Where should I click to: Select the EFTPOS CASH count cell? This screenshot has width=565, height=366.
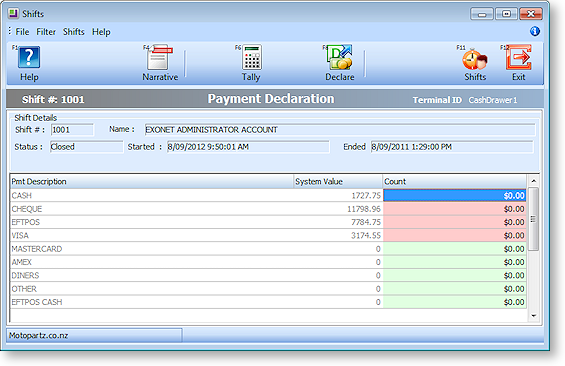(454, 302)
